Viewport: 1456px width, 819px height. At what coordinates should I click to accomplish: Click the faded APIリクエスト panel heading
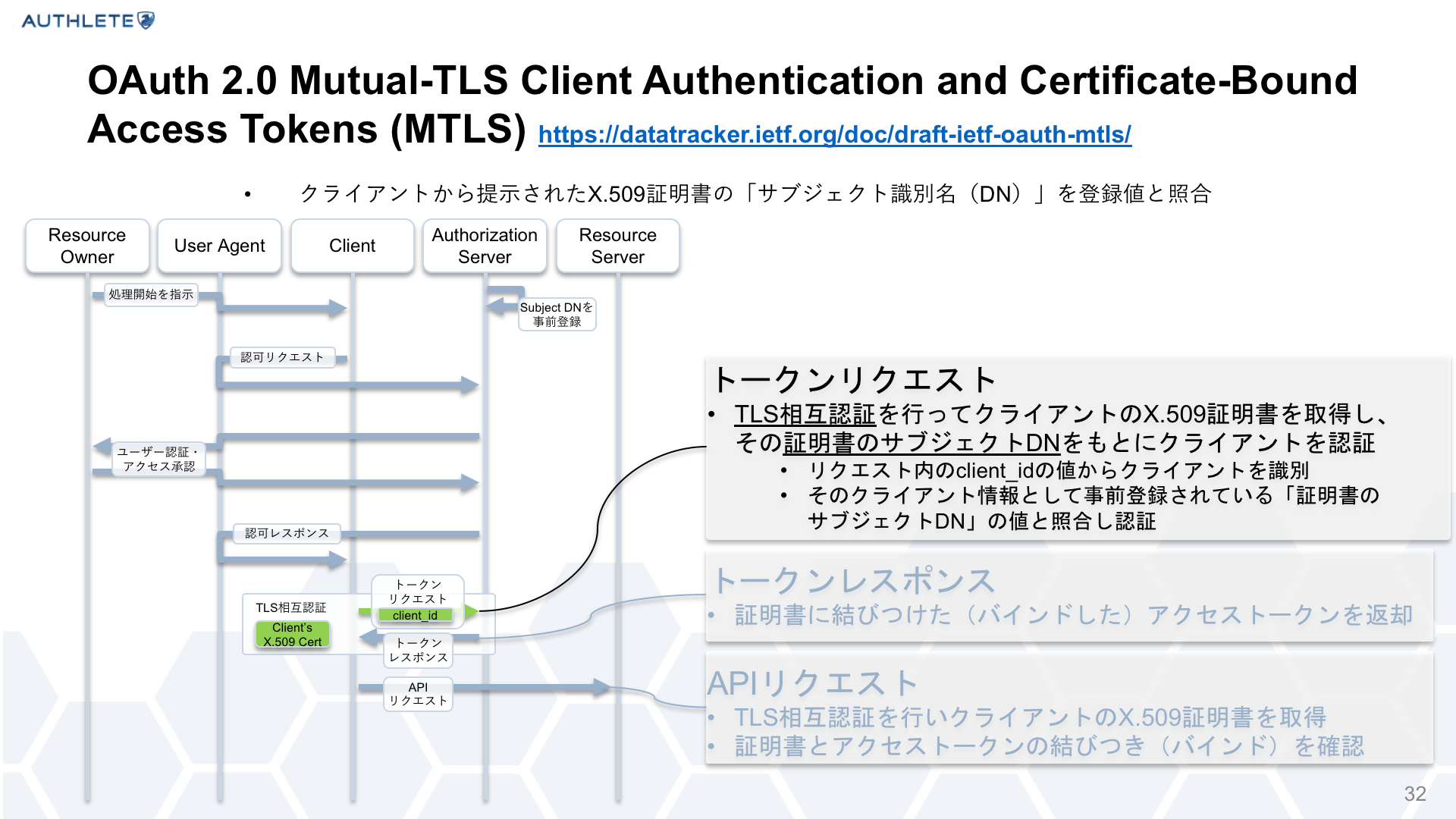[811, 682]
